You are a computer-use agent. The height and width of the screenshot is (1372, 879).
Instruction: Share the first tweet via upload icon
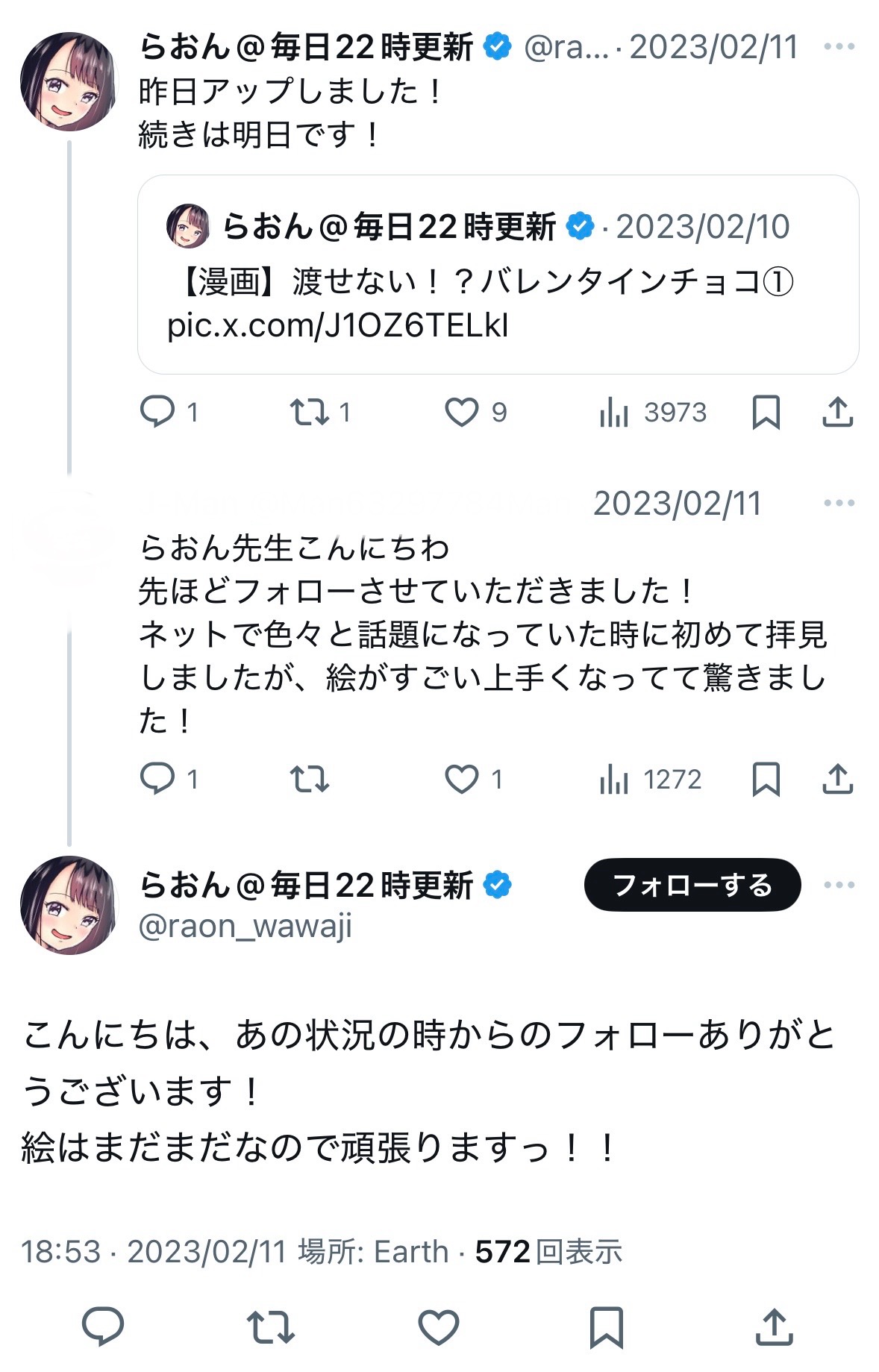tap(837, 412)
